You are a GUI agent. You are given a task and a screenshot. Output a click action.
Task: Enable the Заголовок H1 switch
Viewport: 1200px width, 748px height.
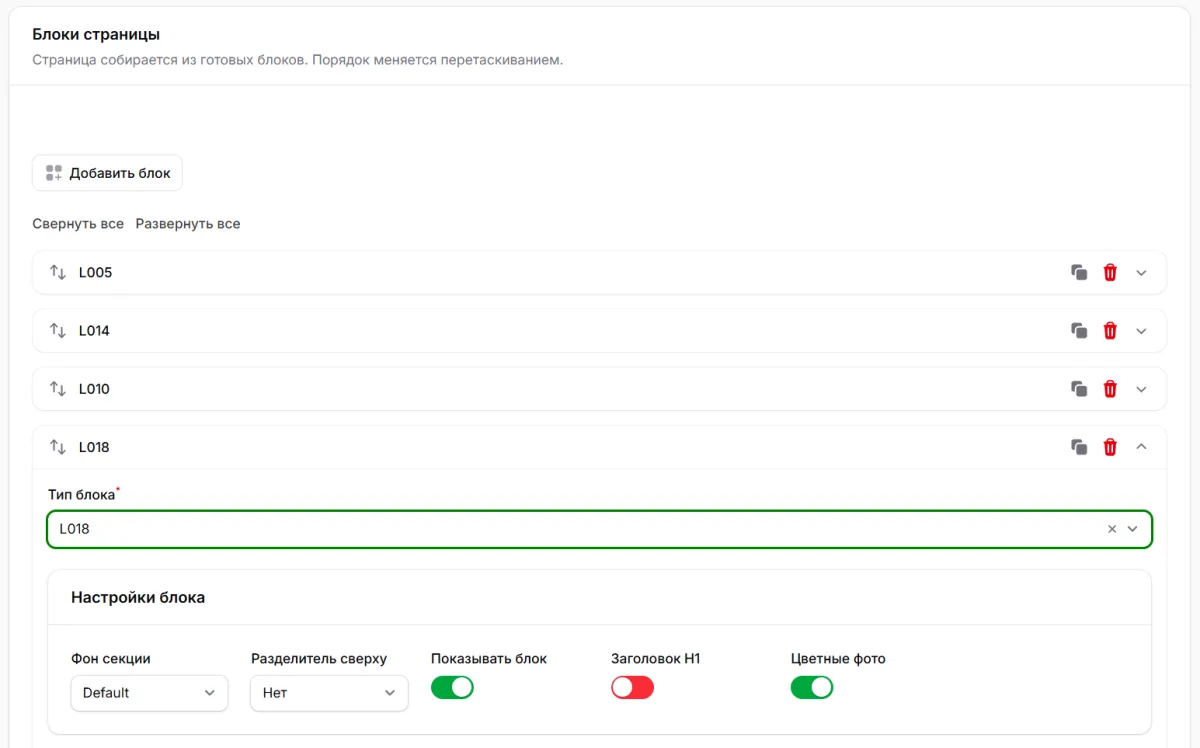pos(632,687)
